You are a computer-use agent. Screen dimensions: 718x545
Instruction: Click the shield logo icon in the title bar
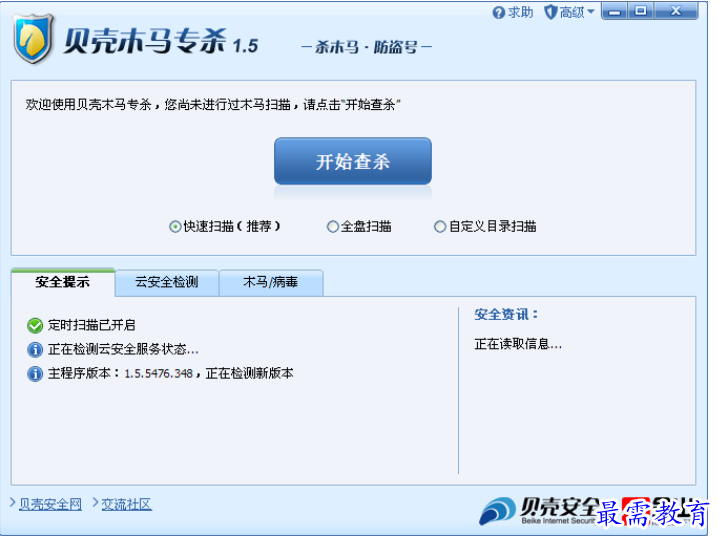(33, 39)
